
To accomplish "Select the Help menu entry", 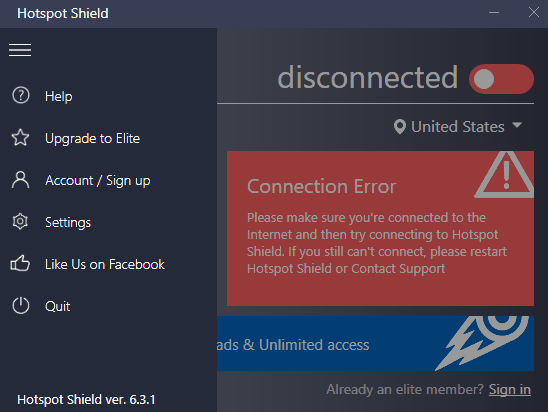I will tap(58, 96).
